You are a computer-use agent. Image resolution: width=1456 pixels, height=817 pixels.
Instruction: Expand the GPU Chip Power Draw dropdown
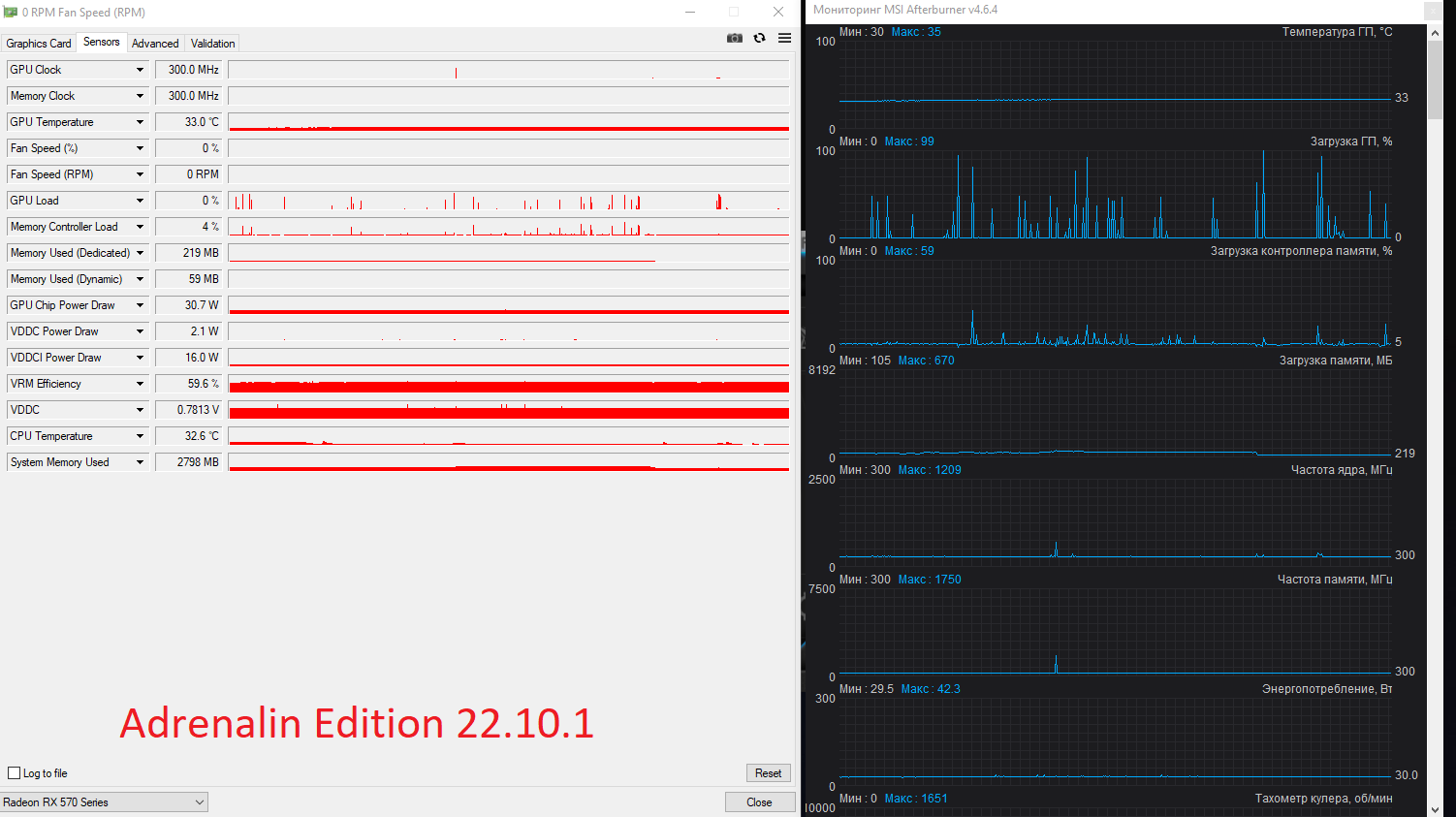[x=140, y=305]
